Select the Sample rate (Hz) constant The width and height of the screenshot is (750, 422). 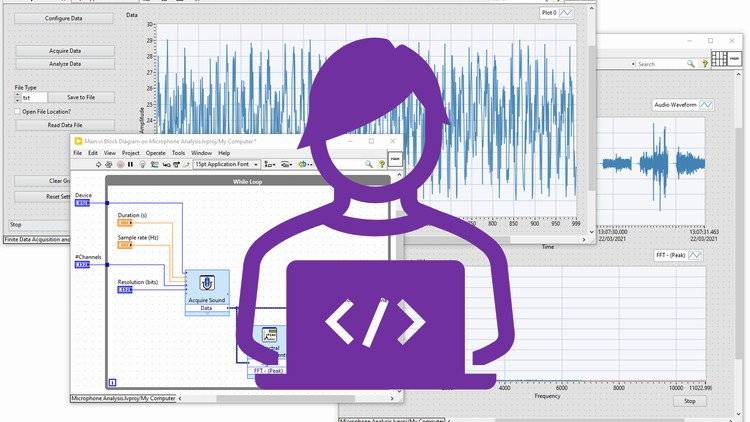tap(125, 245)
